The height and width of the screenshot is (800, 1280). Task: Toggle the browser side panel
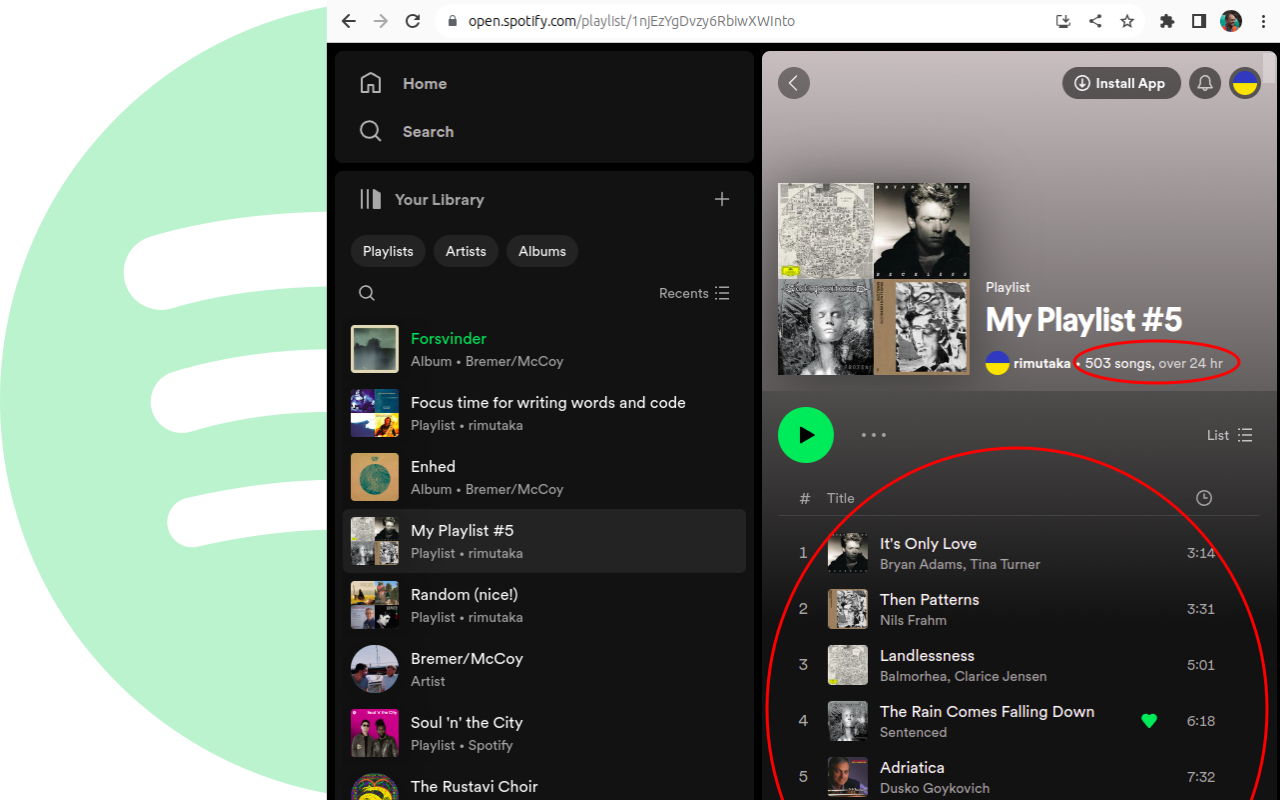click(x=1199, y=21)
